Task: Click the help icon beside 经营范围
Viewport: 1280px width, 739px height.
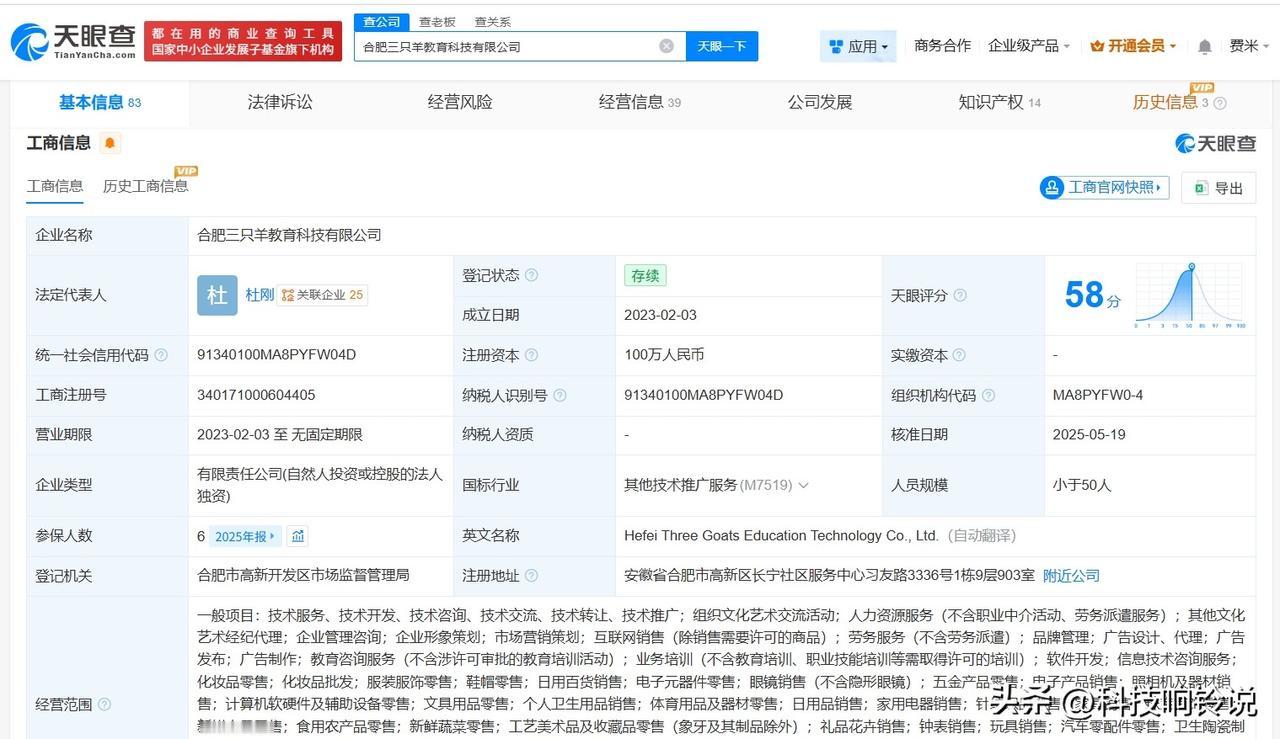Action: coord(104,704)
